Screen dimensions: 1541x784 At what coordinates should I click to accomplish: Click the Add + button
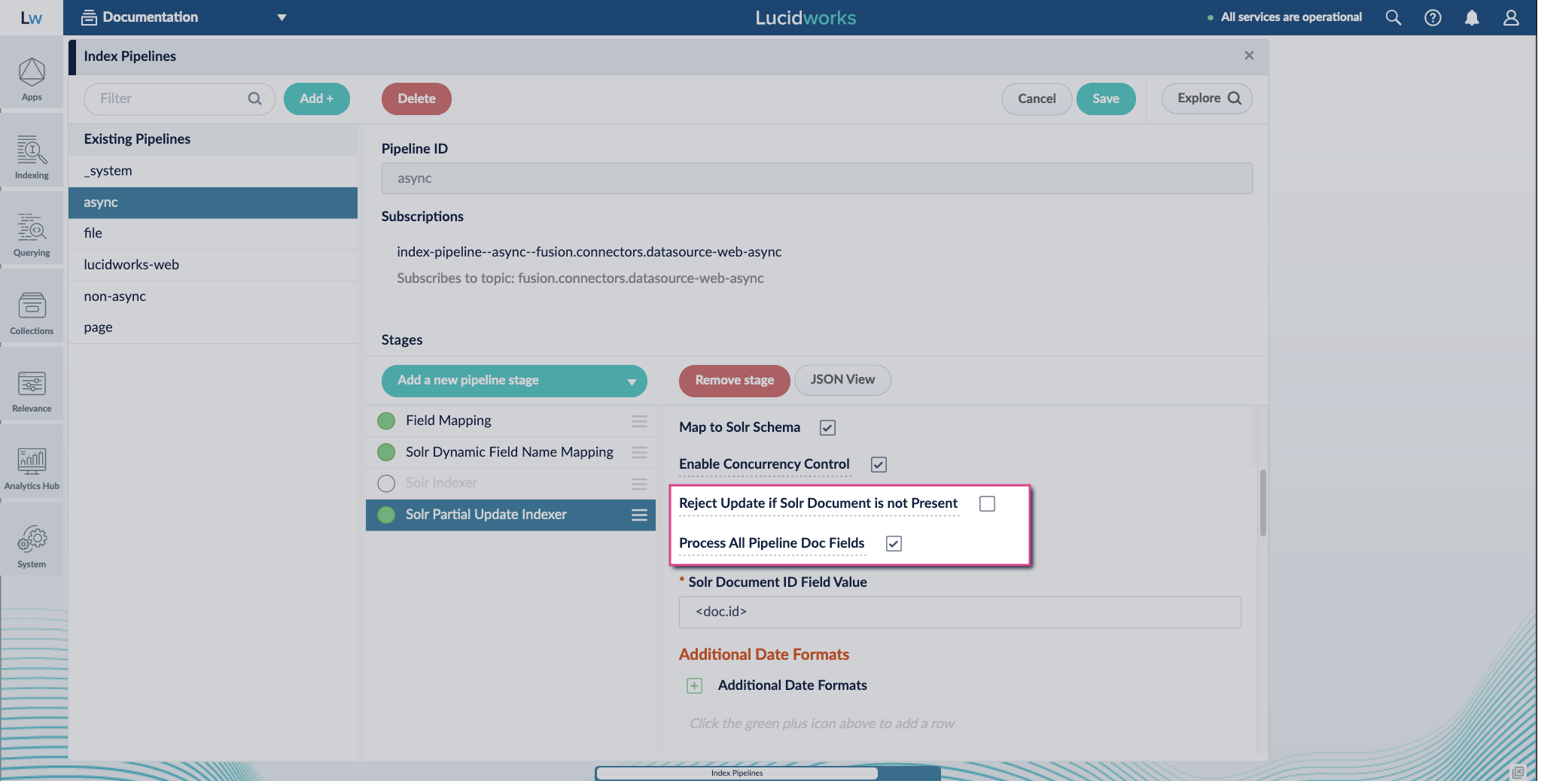click(x=316, y=99)
